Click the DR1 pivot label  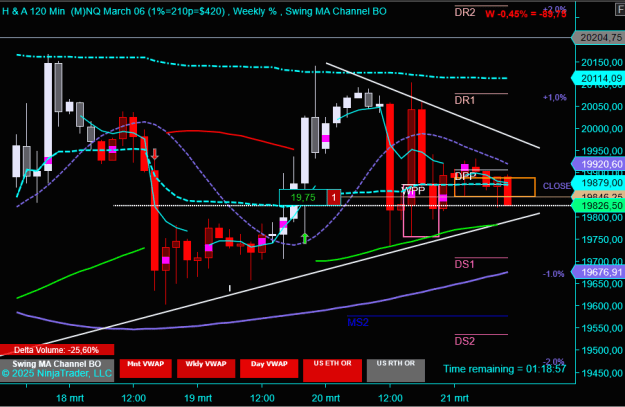coord(465,100)
